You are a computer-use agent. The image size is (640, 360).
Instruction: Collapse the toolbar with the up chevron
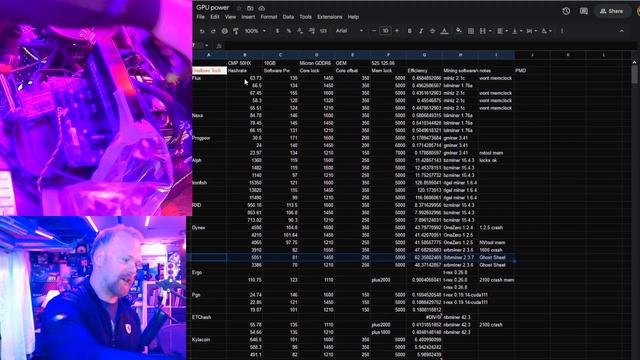coord(622,31)
